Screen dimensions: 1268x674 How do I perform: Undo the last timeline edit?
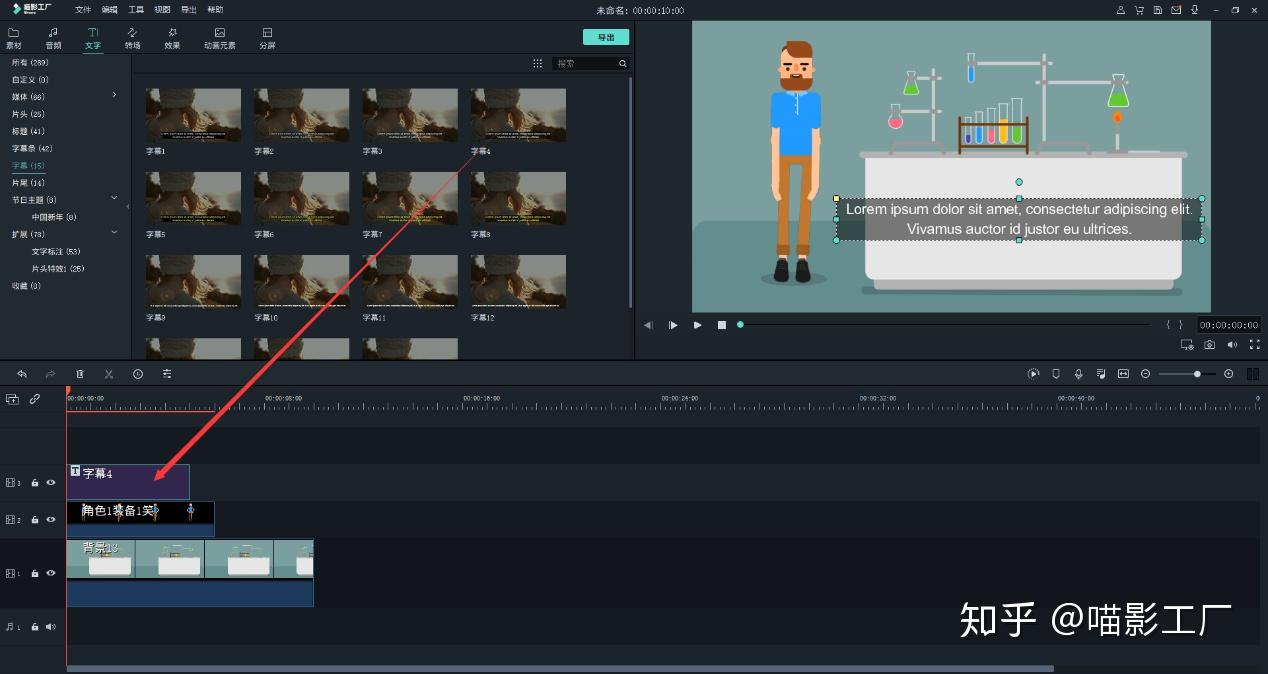22,374
